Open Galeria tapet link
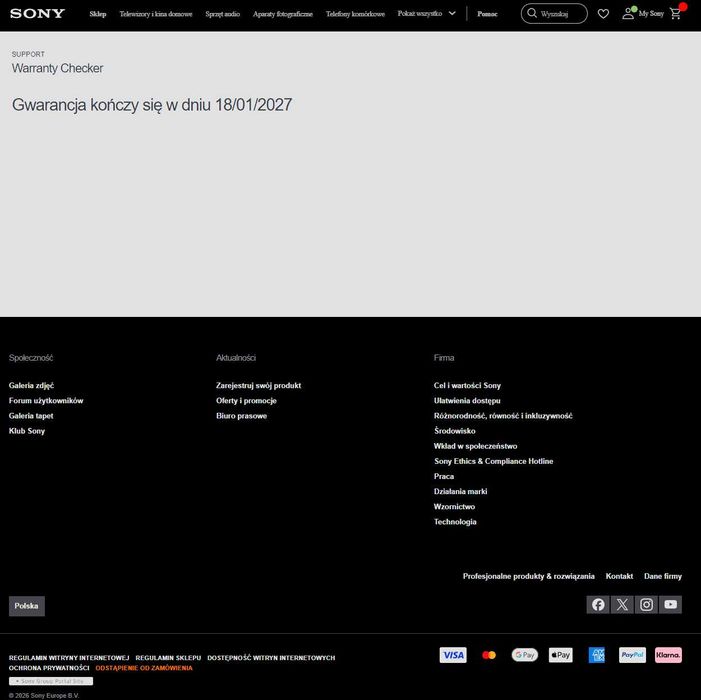The image size is (701, 700). click(31, 416)
